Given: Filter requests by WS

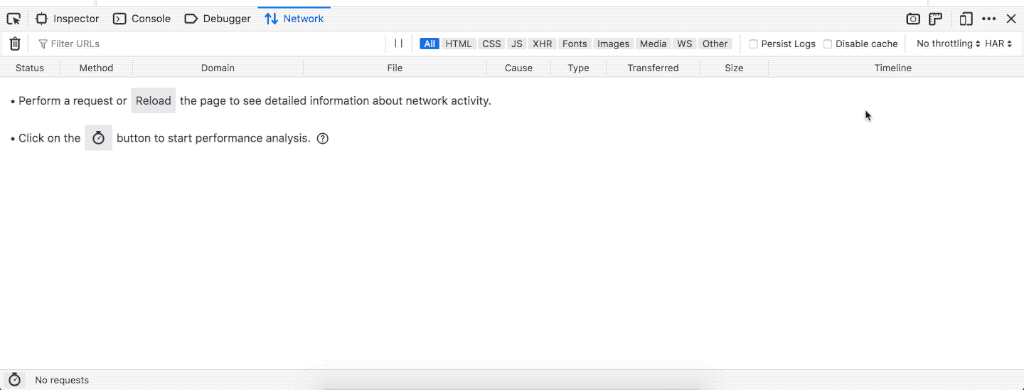Looking at the screenshot, I should (684, 44).
